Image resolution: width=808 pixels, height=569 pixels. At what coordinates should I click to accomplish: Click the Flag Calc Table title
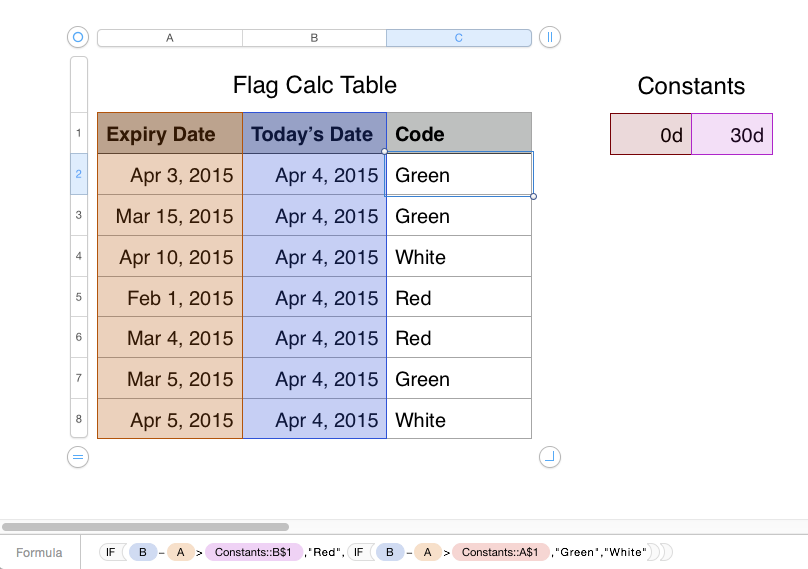pos(314,85)
